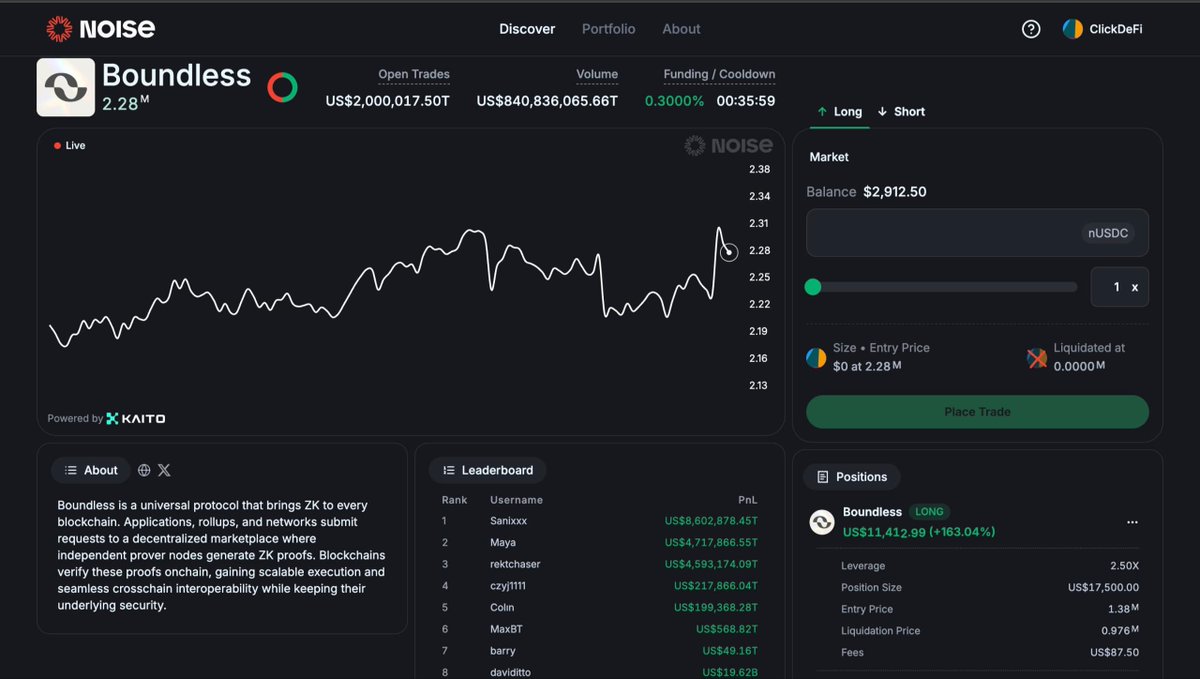Switch to the Short trade tab

[901, 111]
